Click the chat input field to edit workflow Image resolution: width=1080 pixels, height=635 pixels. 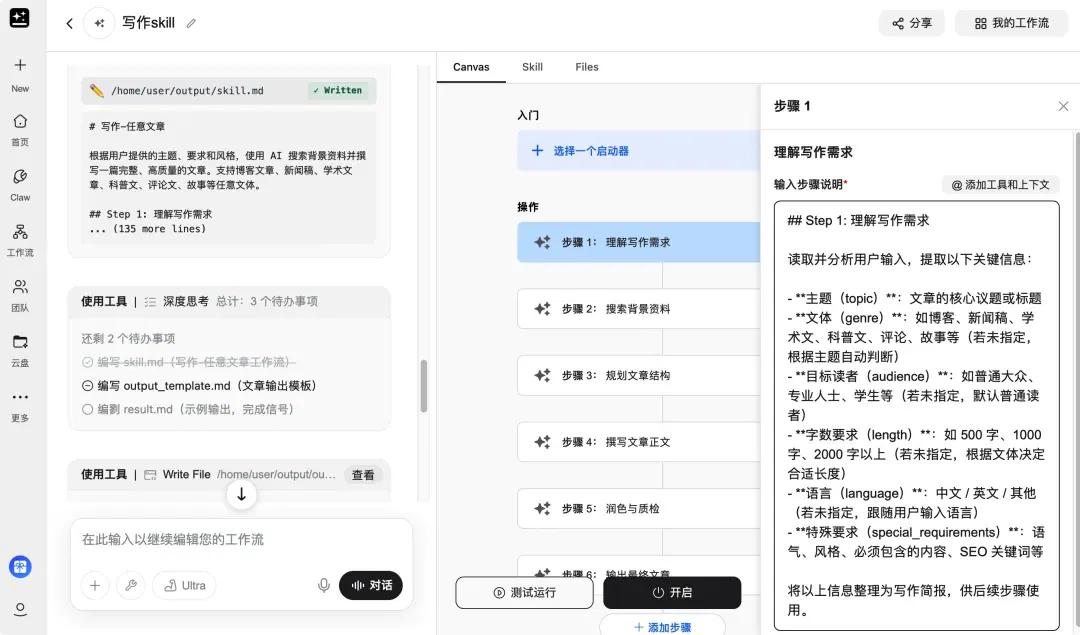tap(241, 539)
